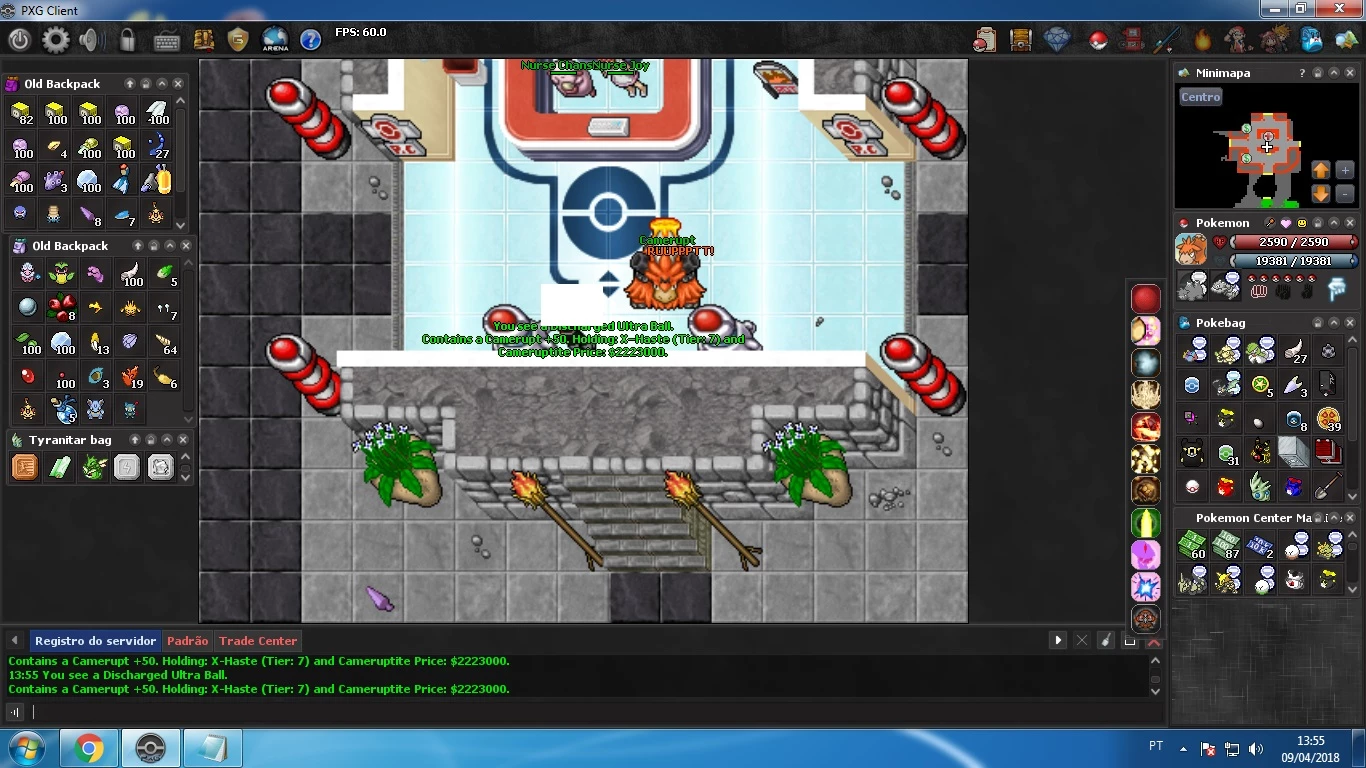The height and width of the screenshot is (768, 1366).
Task: Open the diamond shop icon
Action: click(1057, 40)
